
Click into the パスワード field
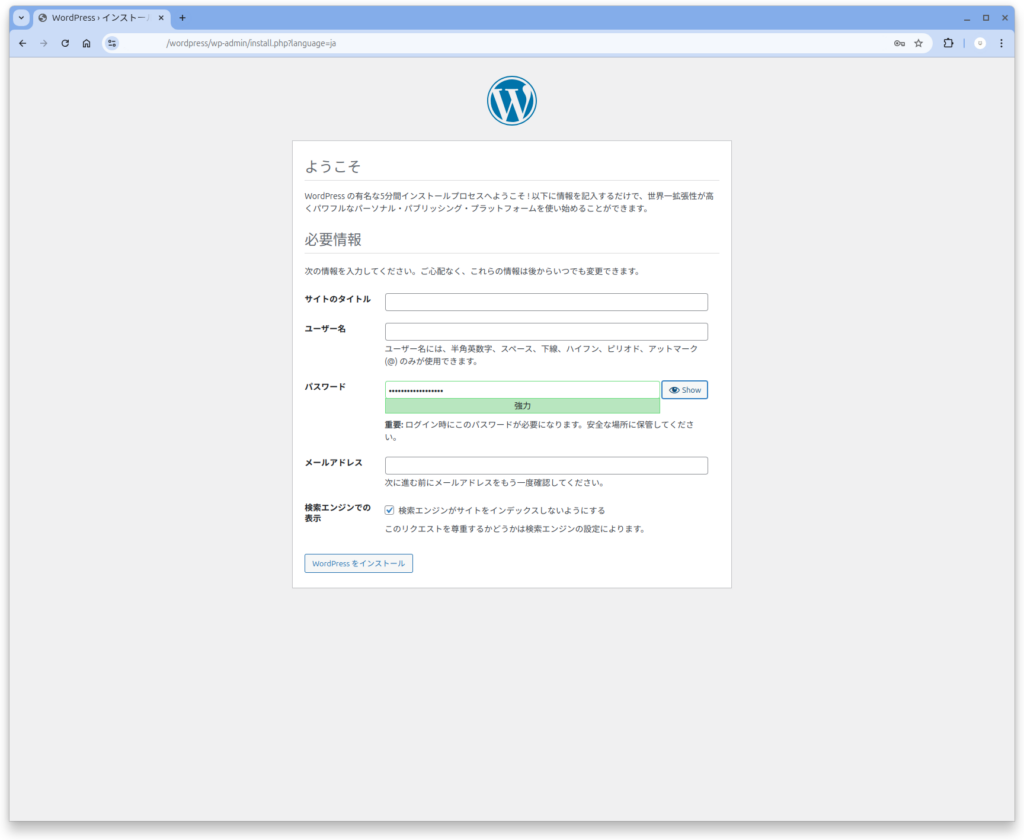(522, 390)
